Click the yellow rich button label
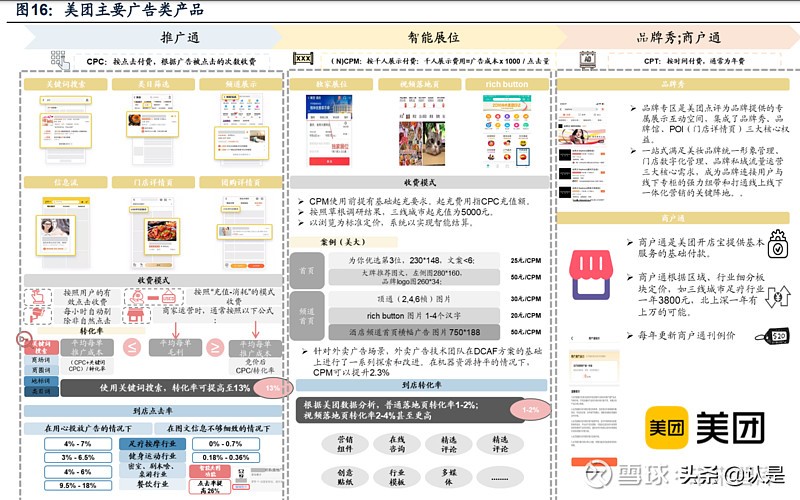The image size is (800, 500). [507, 84]
